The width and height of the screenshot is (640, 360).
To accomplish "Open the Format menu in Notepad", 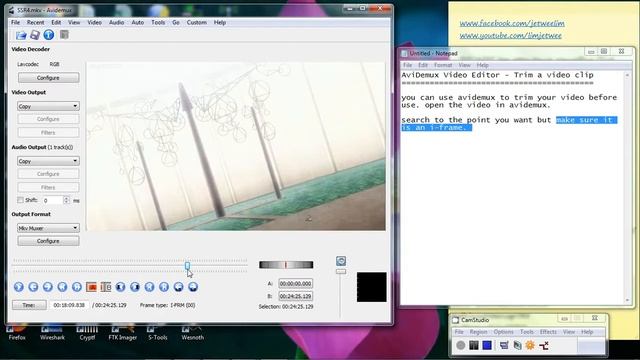I will point(443,65).
